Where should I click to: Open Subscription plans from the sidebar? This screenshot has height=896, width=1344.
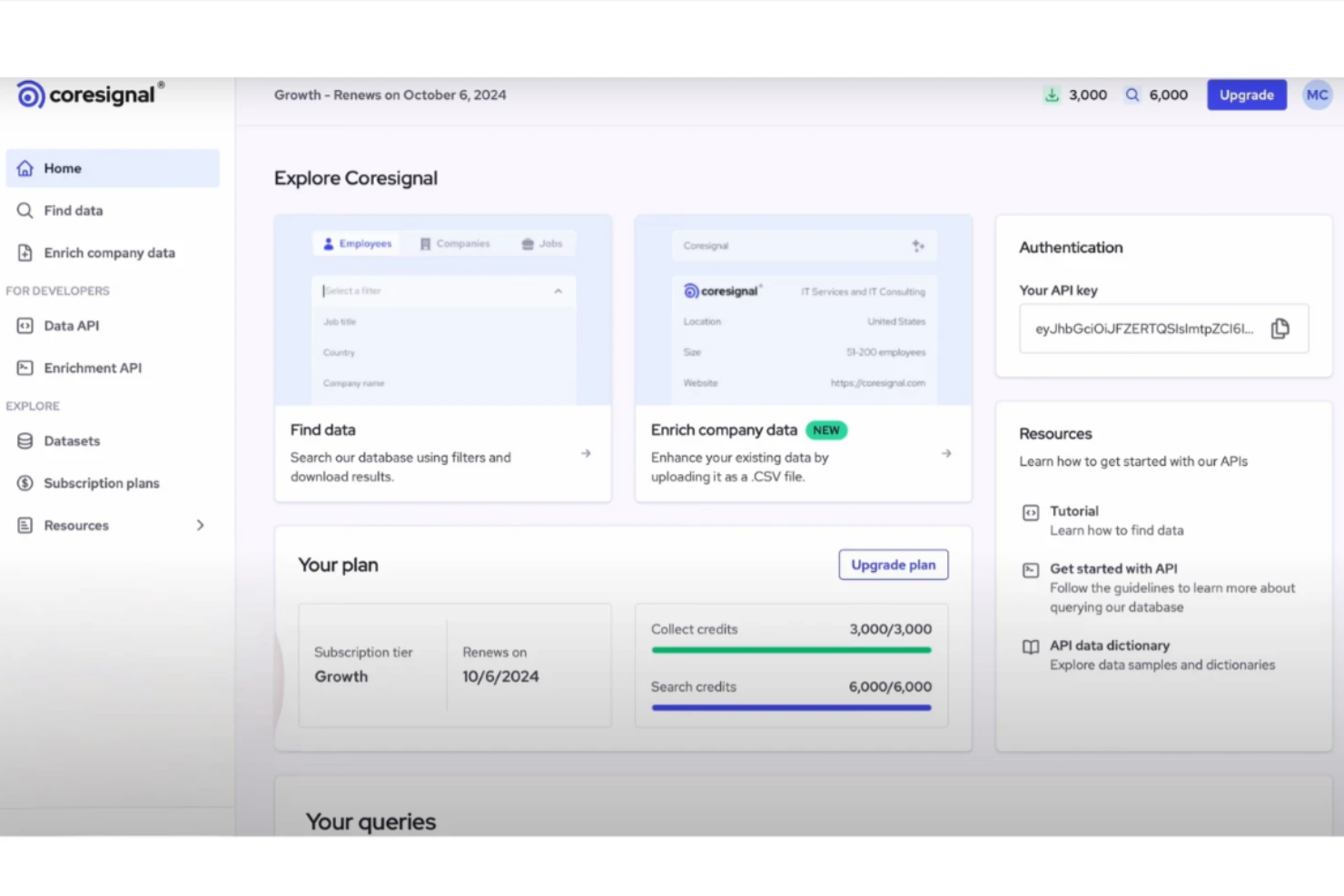point(101,483)
